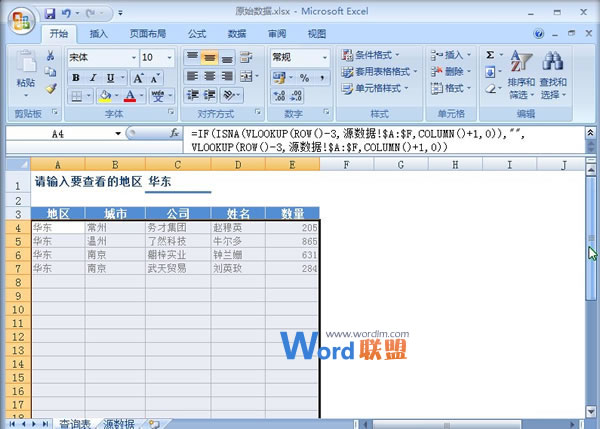Decrease font size with small A icon
Image resolution: width=600 pixels, height=429 pixels.
(155, 78)
